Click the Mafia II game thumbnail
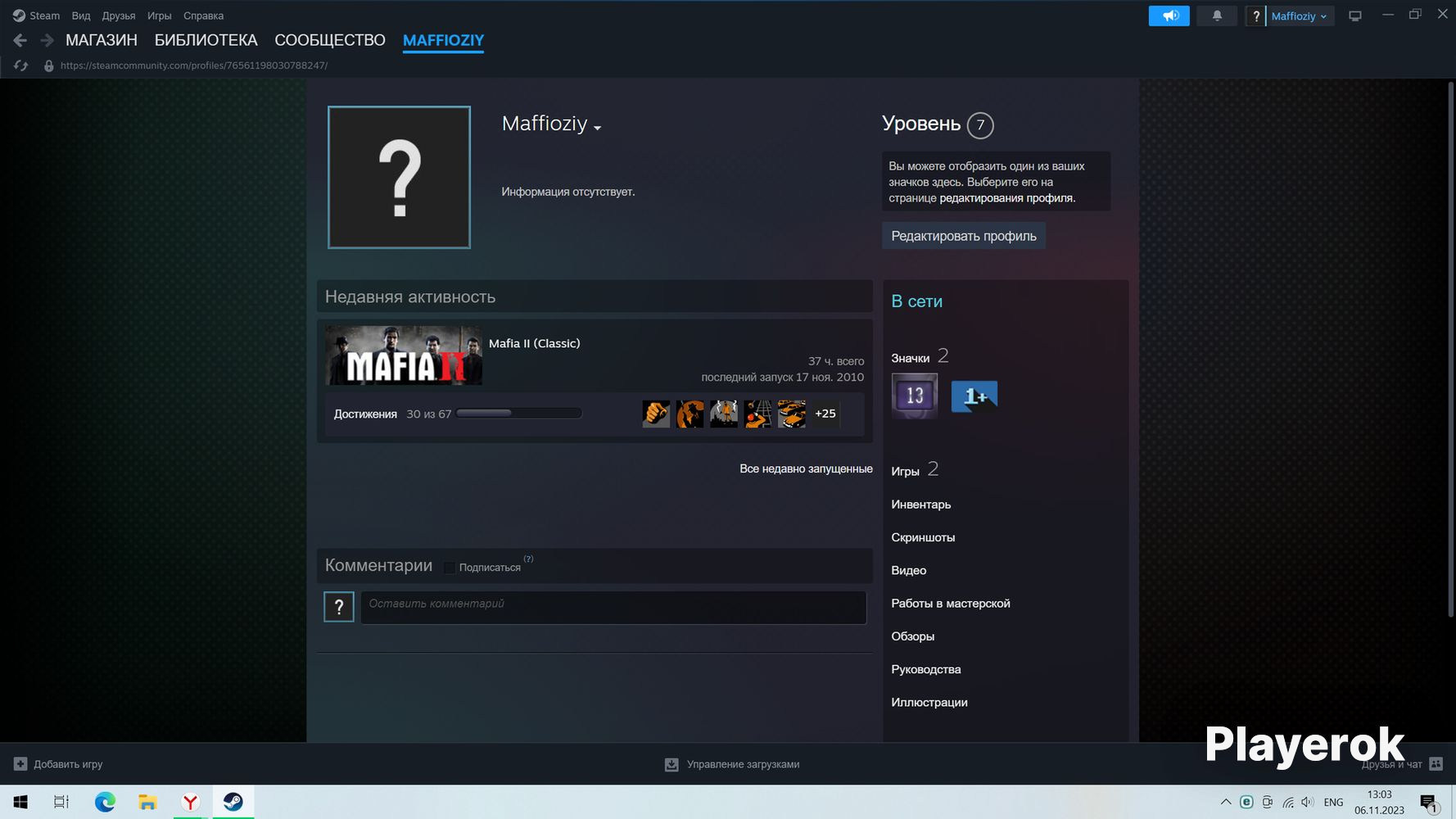 [x=404, y=355]
